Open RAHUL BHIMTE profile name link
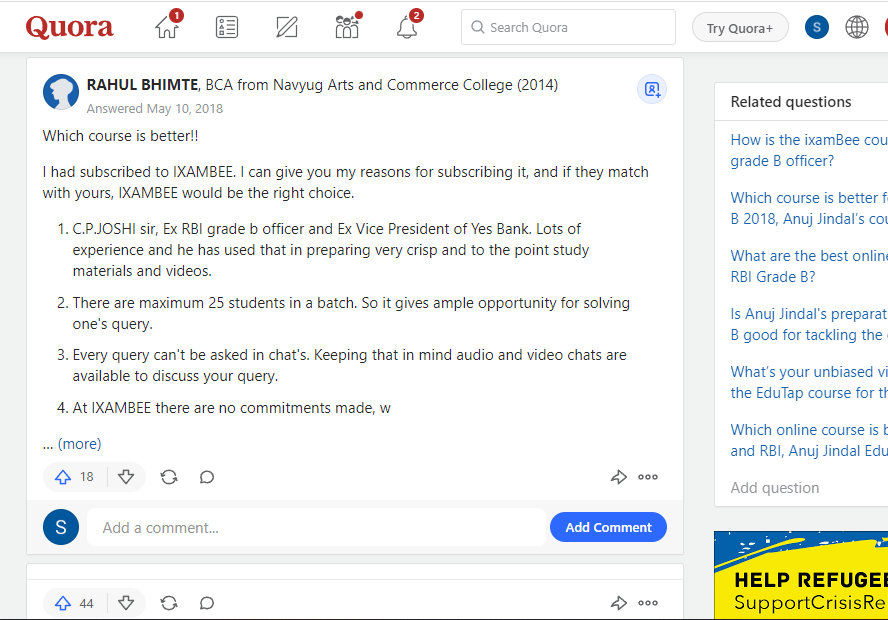 tap(142, 85)
